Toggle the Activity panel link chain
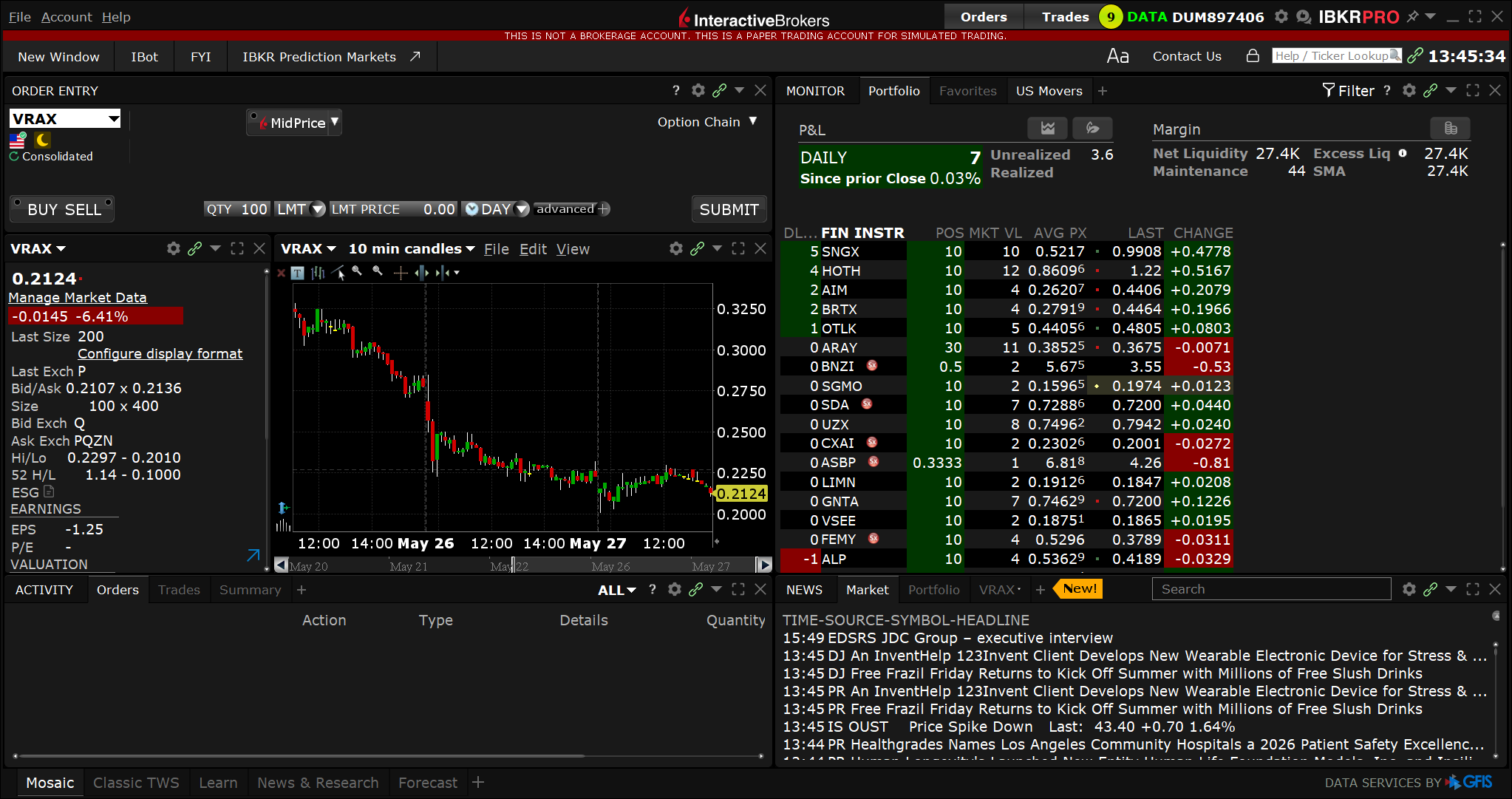The height and width of the screenshot is (799, 1512). click(695, 589)
